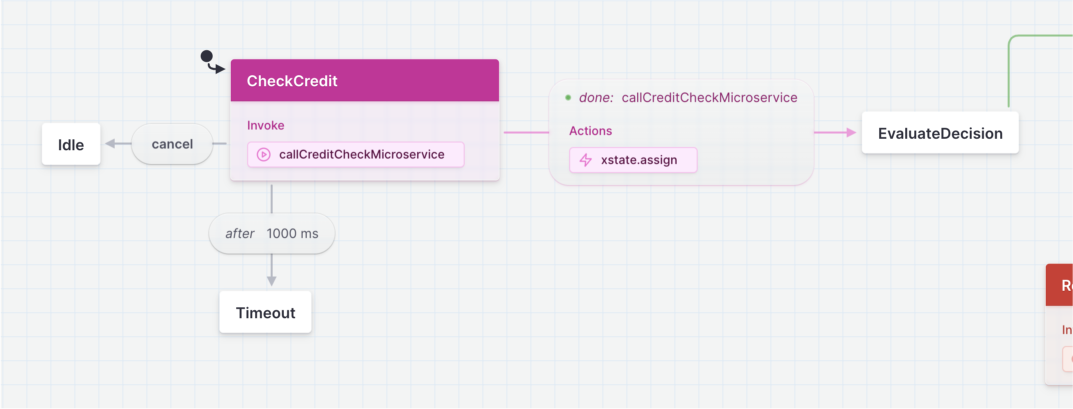Viewport: 1073px width, 409px height.
Task: Click the play icon in the invoke chip
Action: click(264, 155)
